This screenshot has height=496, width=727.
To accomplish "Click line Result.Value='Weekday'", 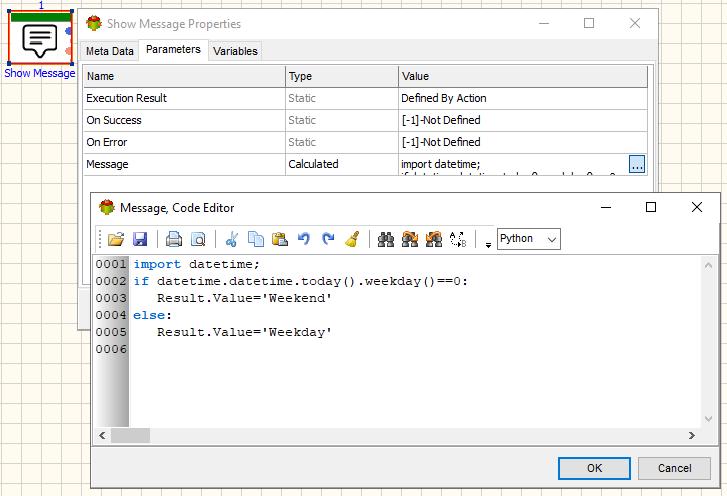I will [x=244, y=332].
